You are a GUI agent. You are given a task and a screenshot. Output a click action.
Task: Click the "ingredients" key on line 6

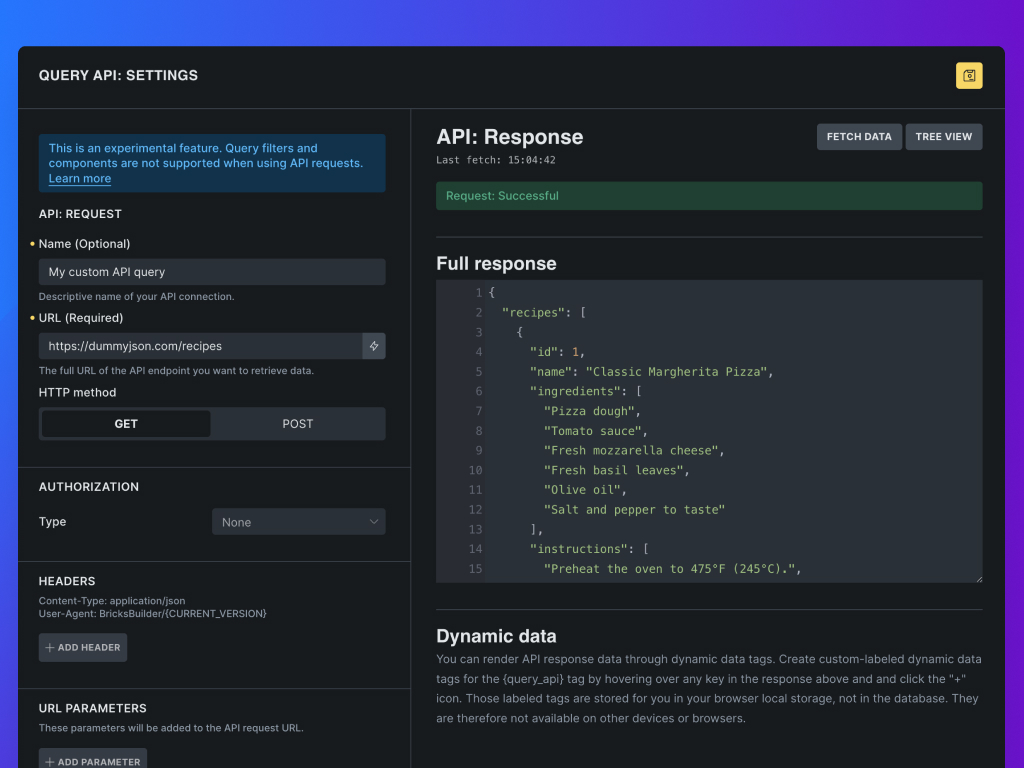(575, 391)
